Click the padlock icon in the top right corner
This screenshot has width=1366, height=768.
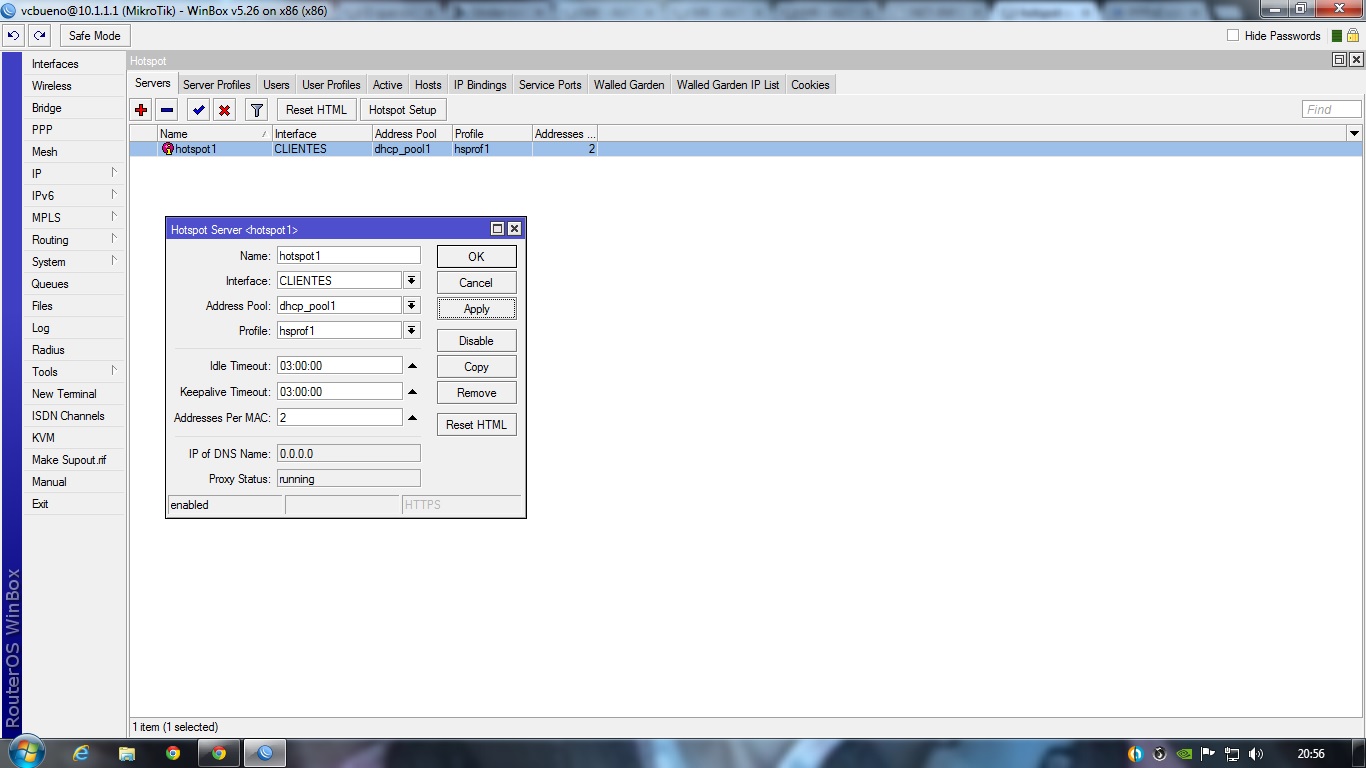pos(1353,35)
